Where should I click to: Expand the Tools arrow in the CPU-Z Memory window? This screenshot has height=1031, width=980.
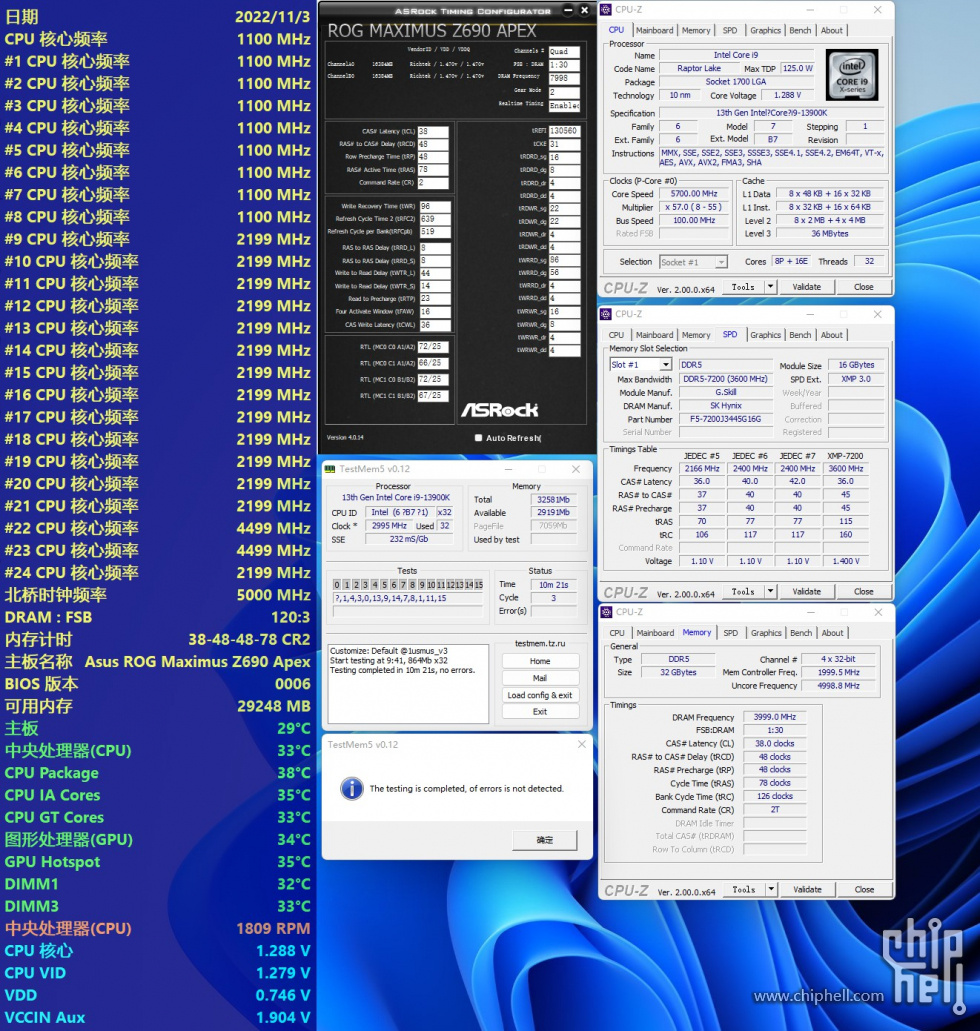pyautogui.click(x=771, y=890)
